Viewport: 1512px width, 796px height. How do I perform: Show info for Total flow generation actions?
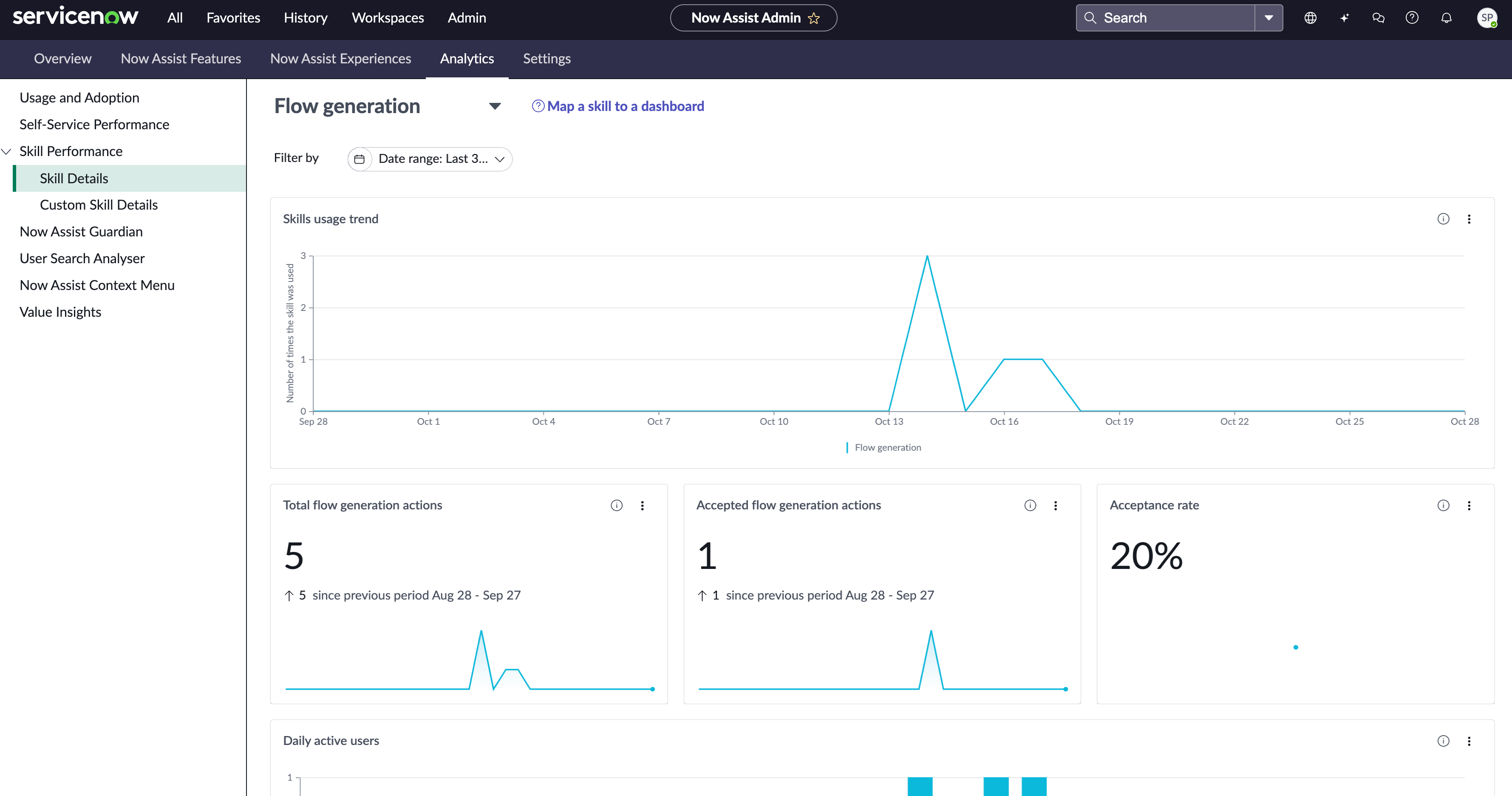click(616, 505)
